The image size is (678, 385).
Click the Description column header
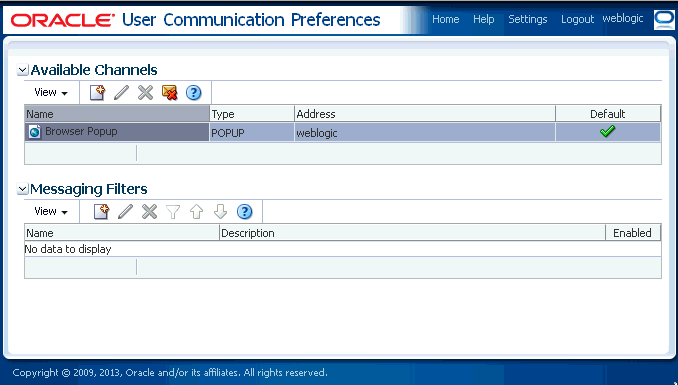pyautogui.click(x=412, y=233)
